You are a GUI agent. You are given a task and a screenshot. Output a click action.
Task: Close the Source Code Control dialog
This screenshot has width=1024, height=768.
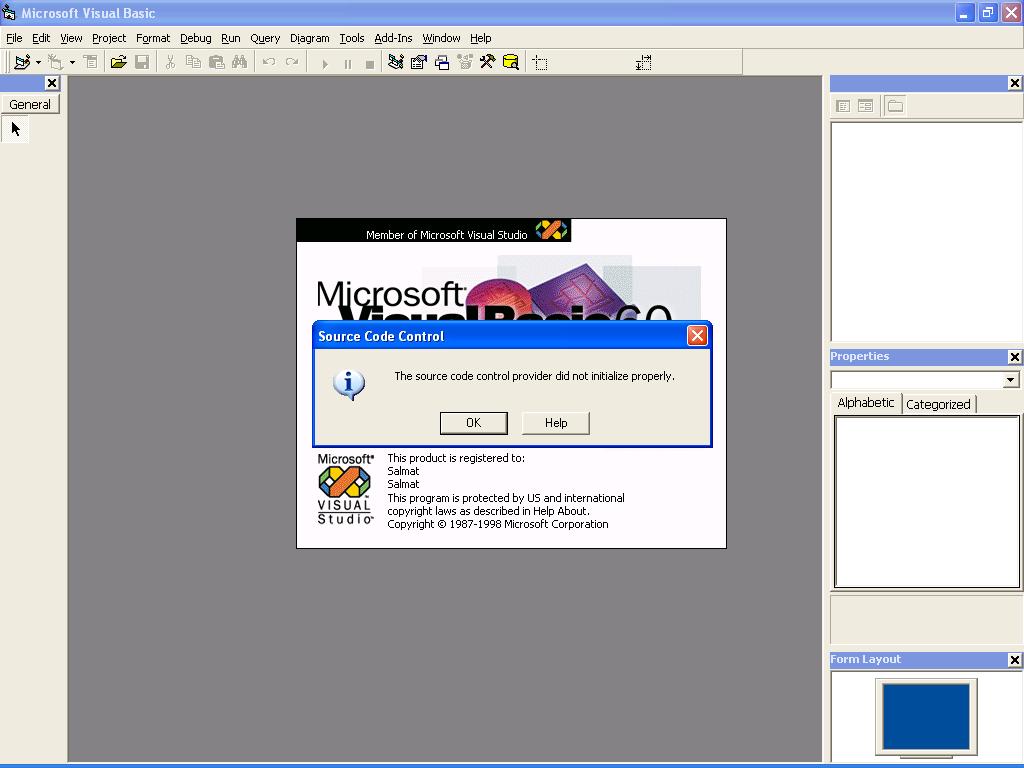pos(697,336)
